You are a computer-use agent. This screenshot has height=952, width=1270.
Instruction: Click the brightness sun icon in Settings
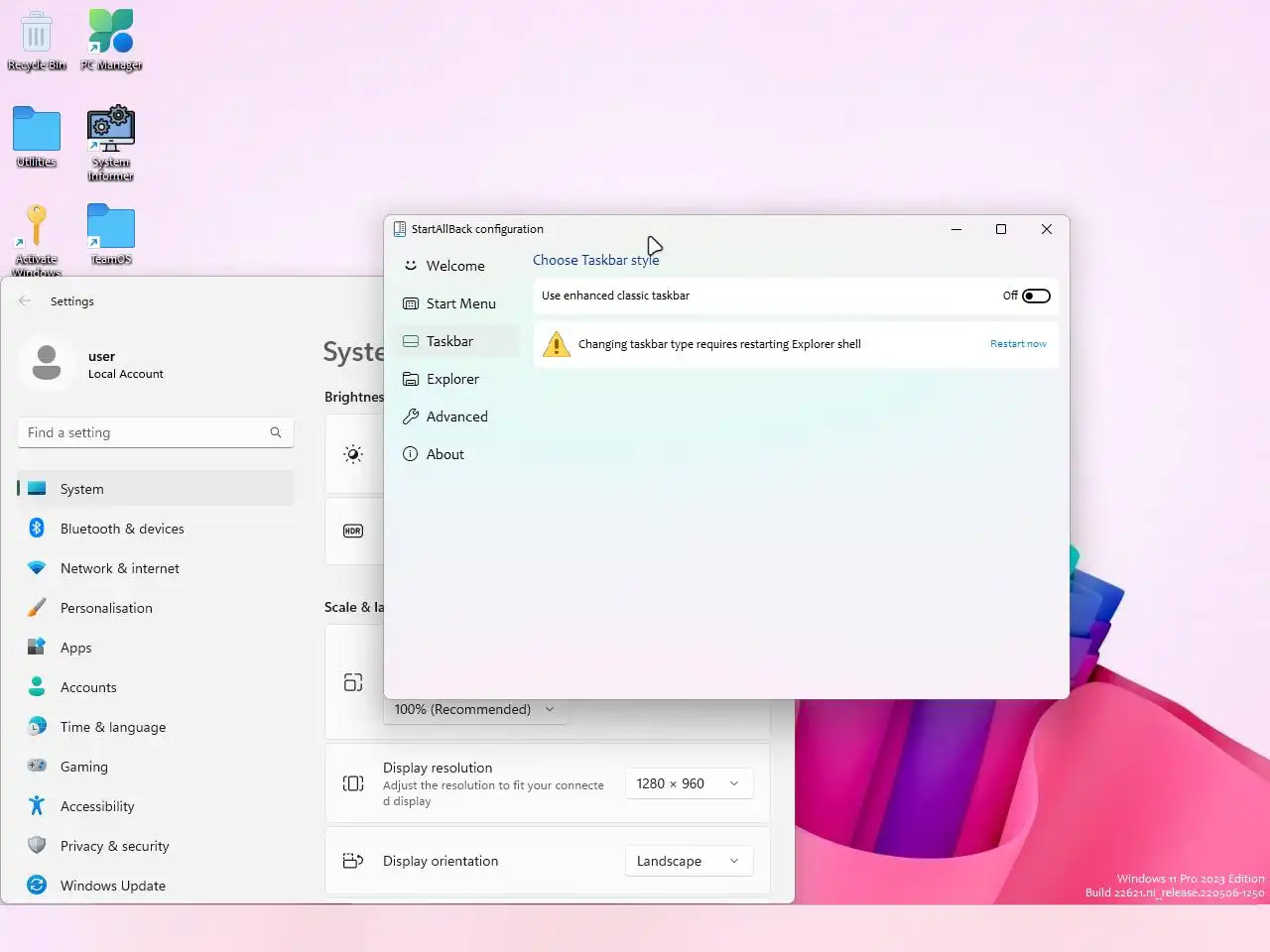353,454
